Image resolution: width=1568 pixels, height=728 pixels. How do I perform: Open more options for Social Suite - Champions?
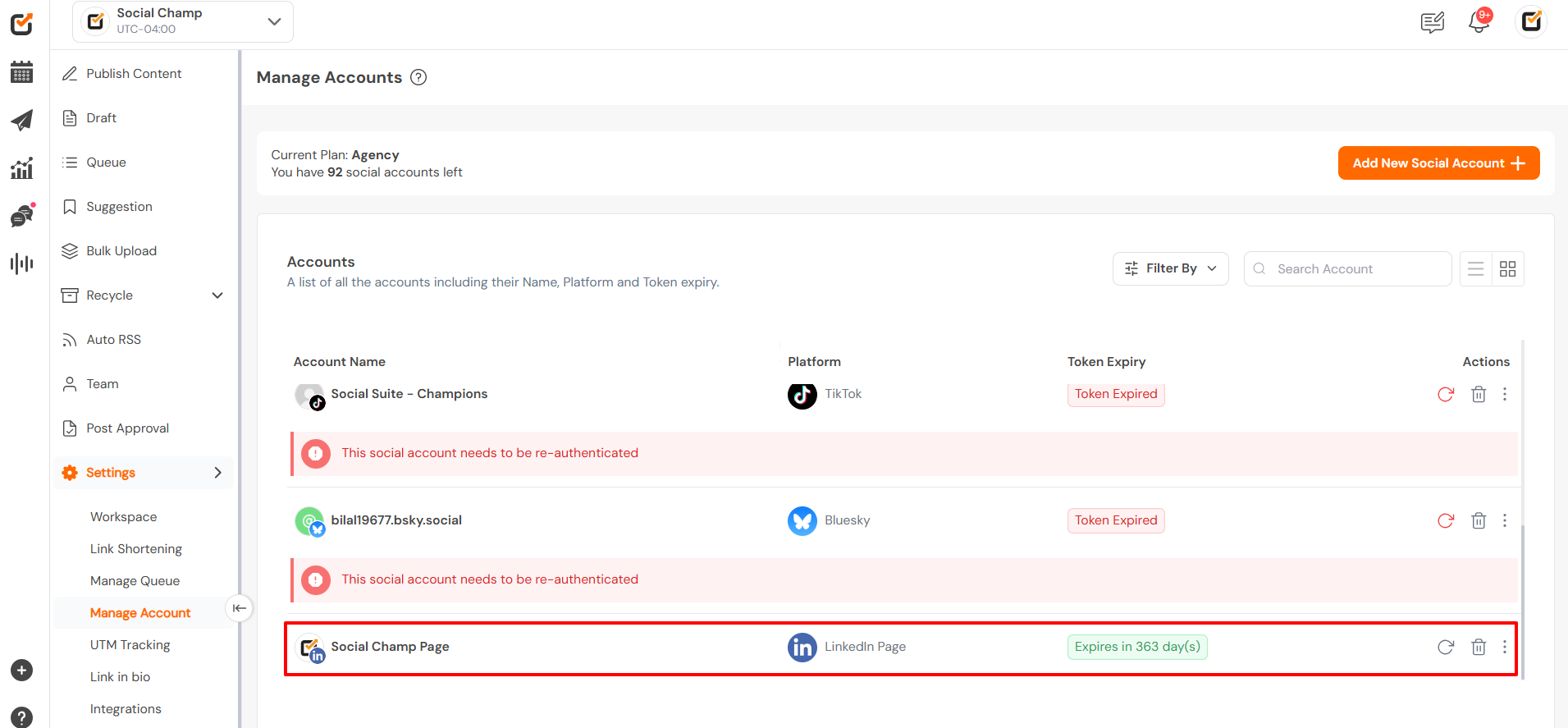click(1505, 394)
